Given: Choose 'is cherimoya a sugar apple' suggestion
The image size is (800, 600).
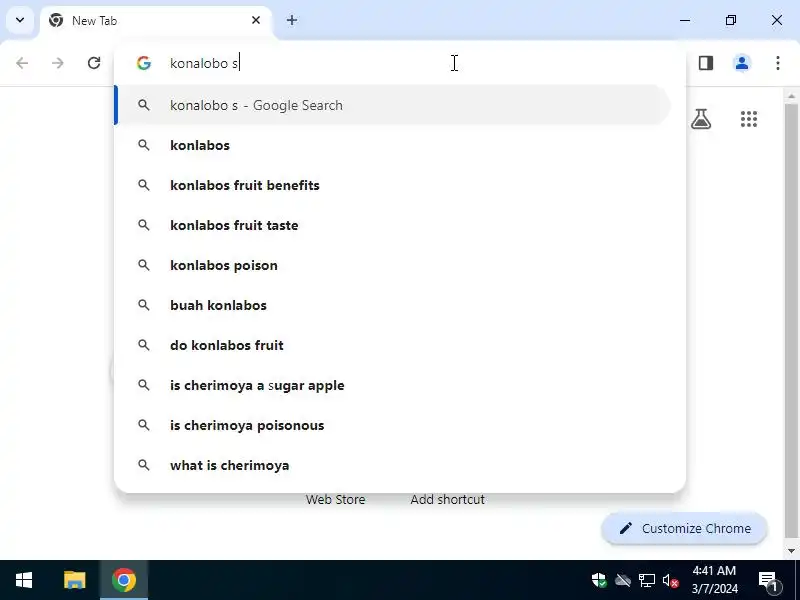Looking at the screenshot, I should (393, 385).
